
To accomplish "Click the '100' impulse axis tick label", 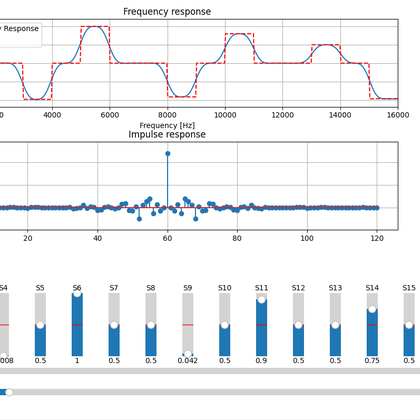I will [307, 238].
